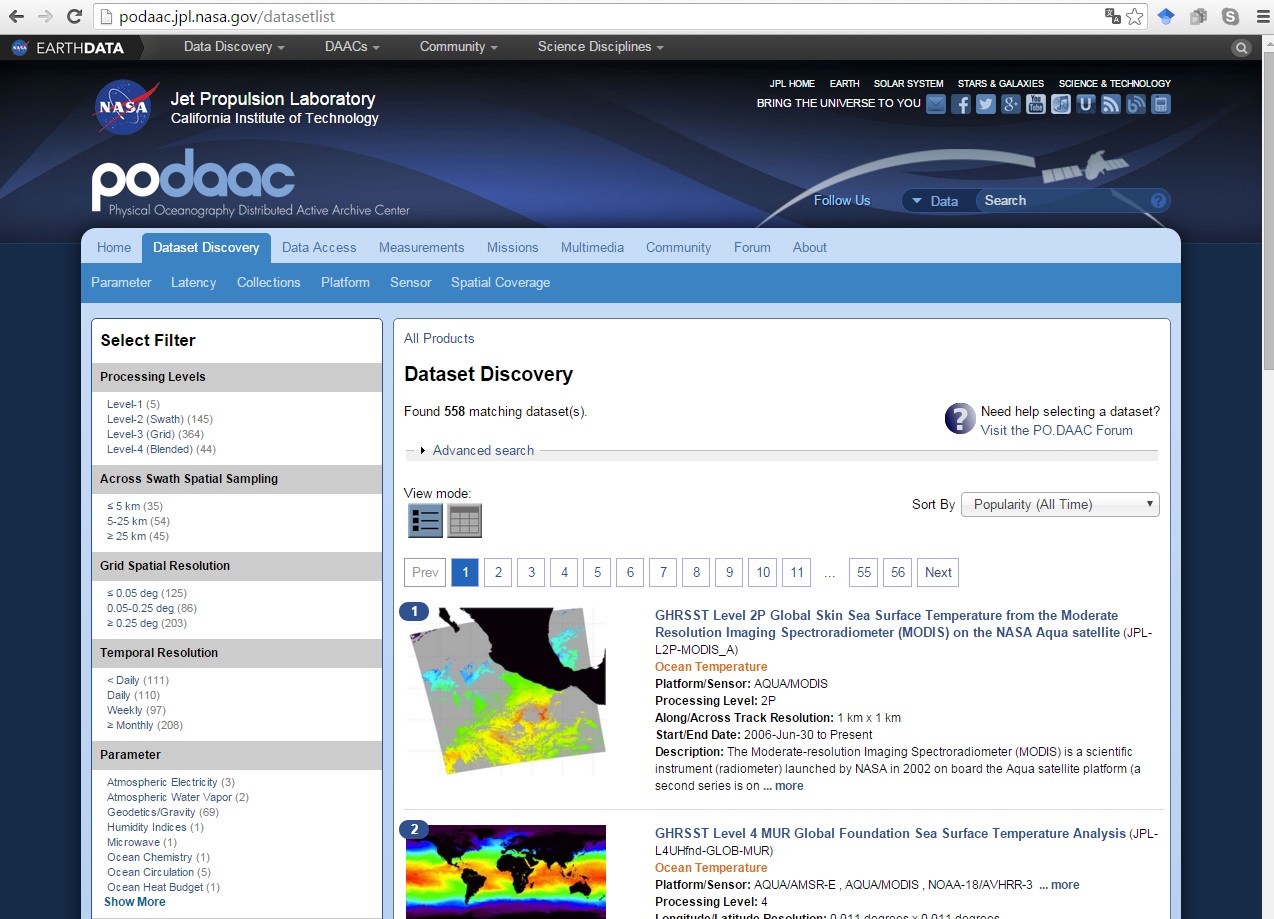Go to results page 2

click(x=498, y=573)
